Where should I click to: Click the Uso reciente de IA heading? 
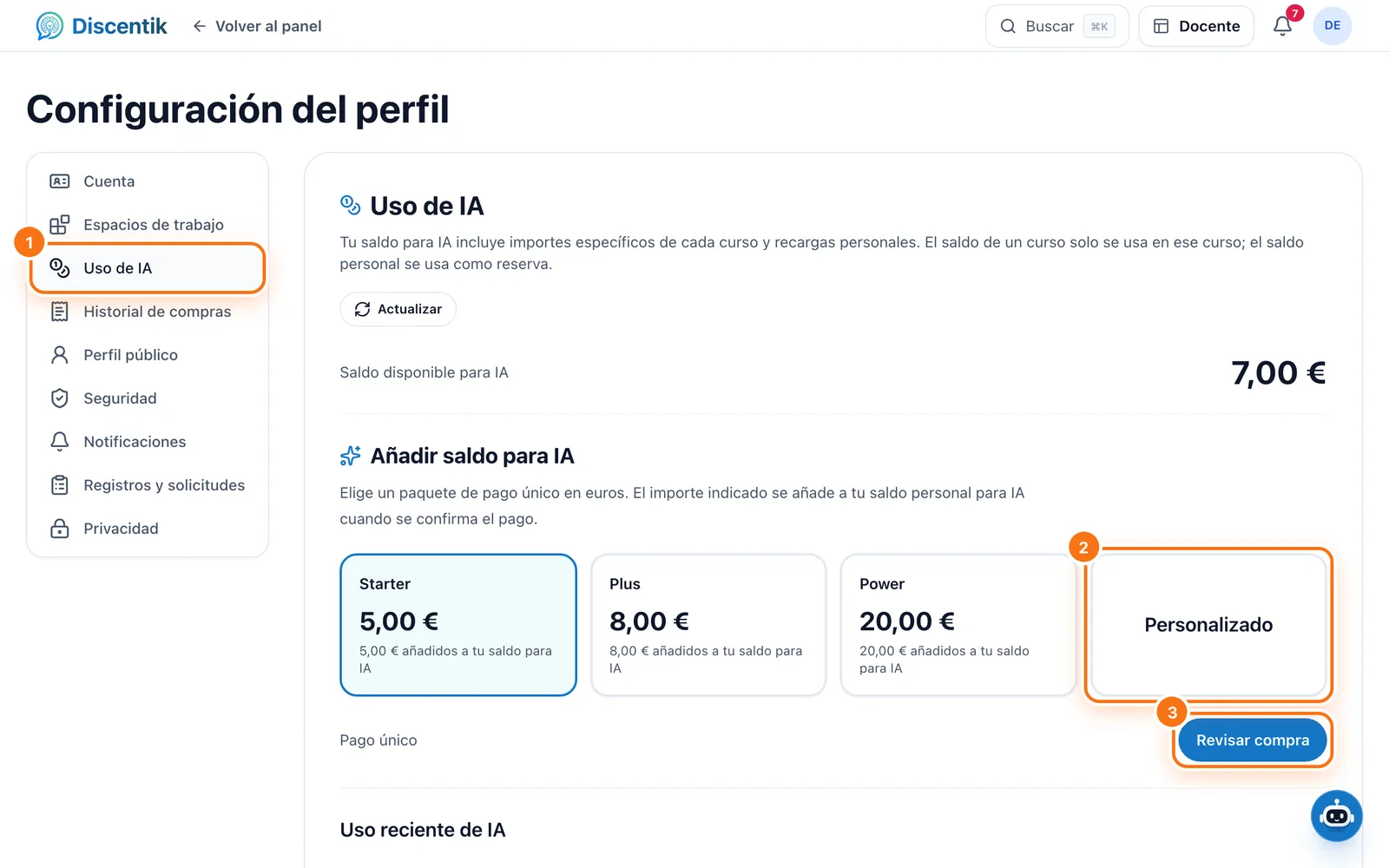coord(423,830)
